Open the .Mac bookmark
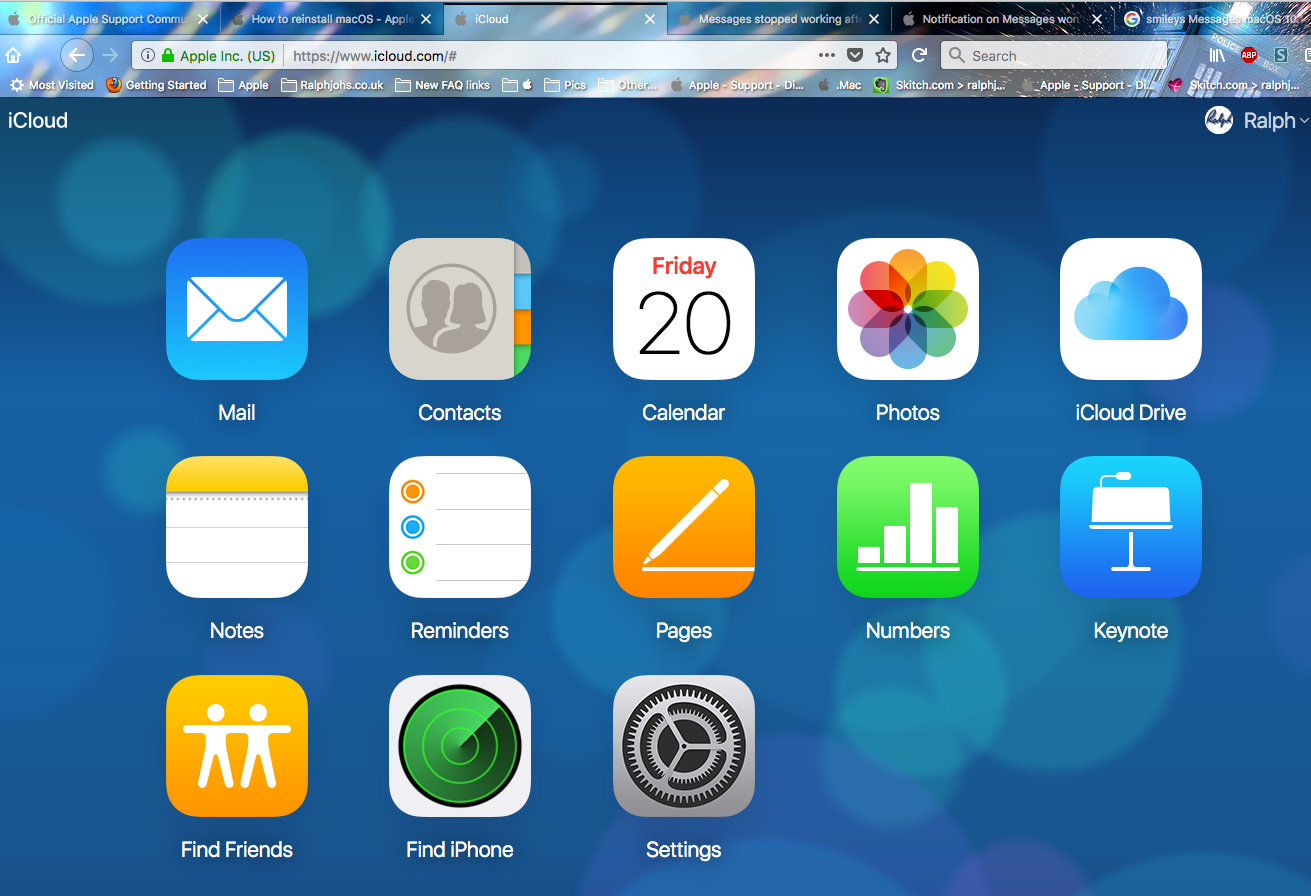Screen dimensions: 1311x896 [840, 85]
